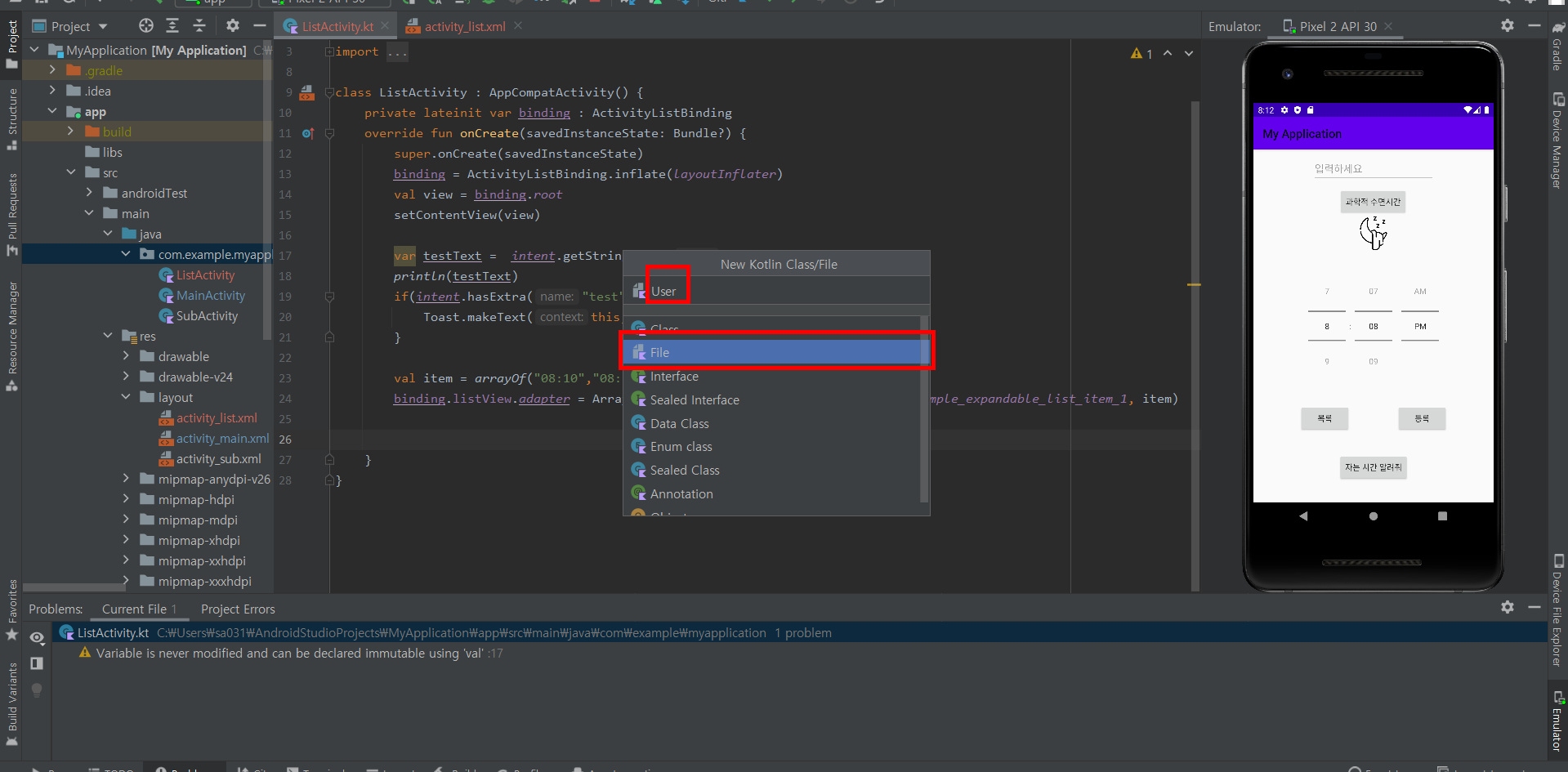This screenshot has width=1568, height=772.
Task: Click the Select Opened File locate icon
Action: pyautogui.click(x=145, y=26)
